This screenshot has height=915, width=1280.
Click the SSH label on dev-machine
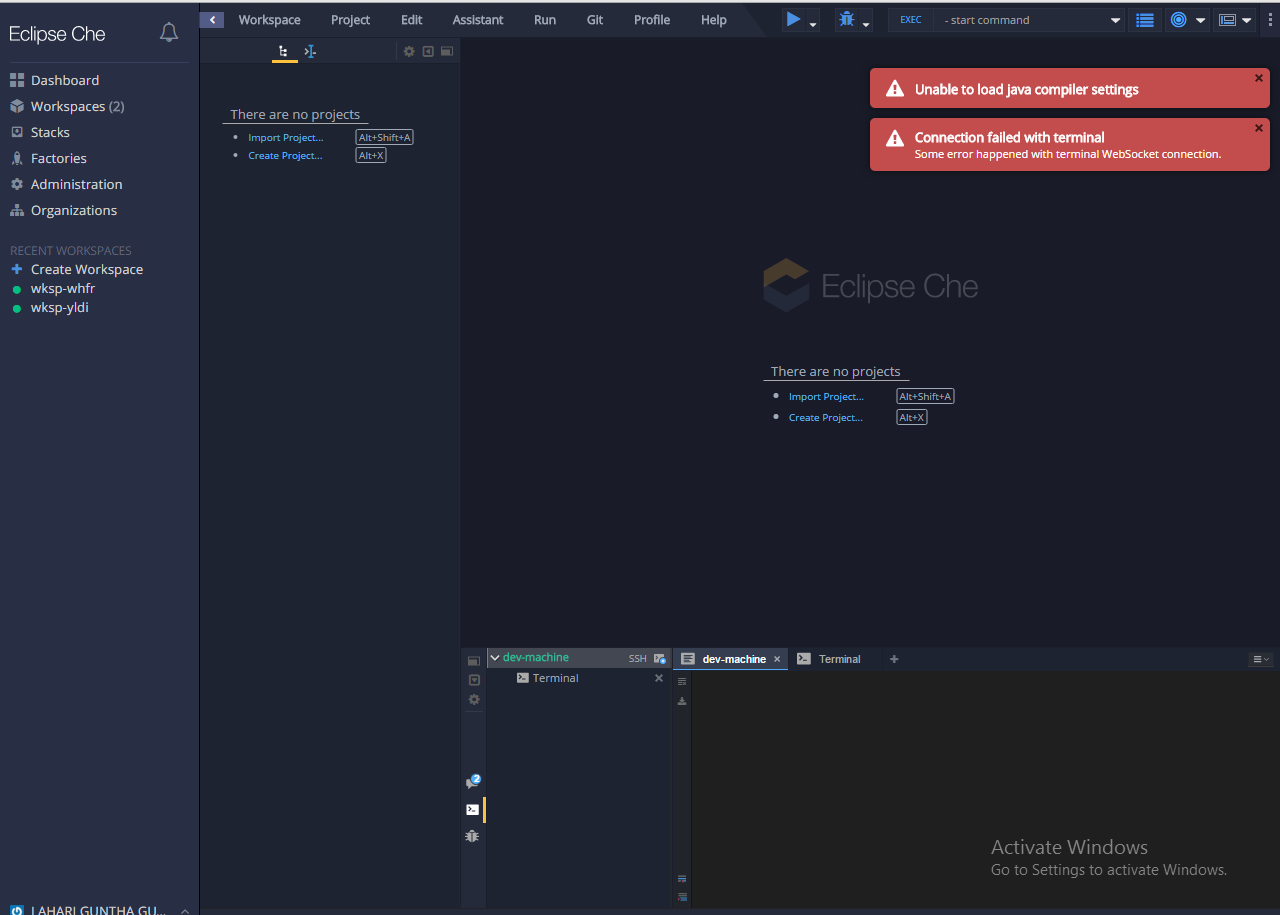[x=638, y=659]
